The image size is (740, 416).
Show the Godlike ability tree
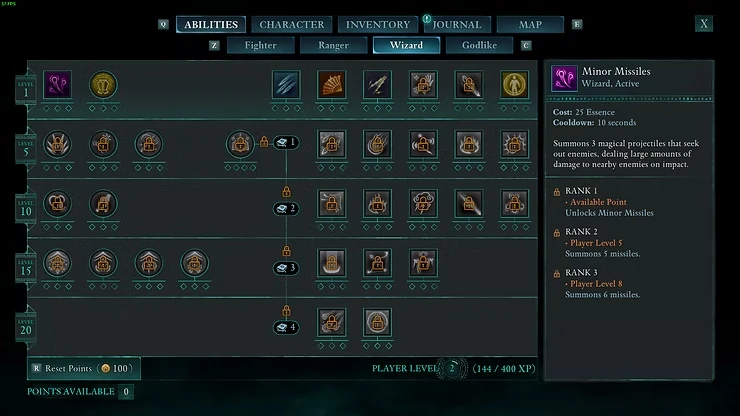tap(479, 45)
